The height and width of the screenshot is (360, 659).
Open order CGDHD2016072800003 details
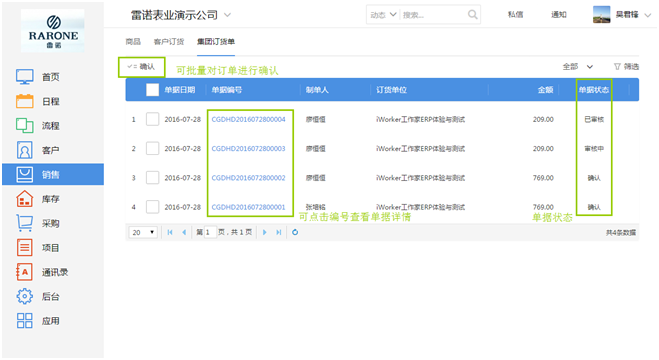point(248,149)
